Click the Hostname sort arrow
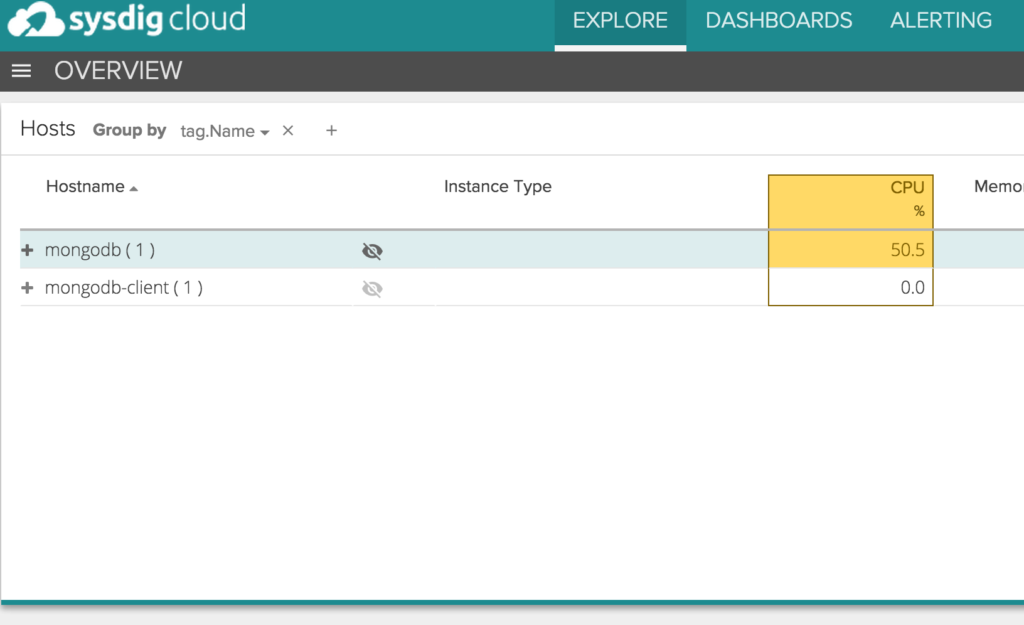1024x625 pixels. coord(134,189)
